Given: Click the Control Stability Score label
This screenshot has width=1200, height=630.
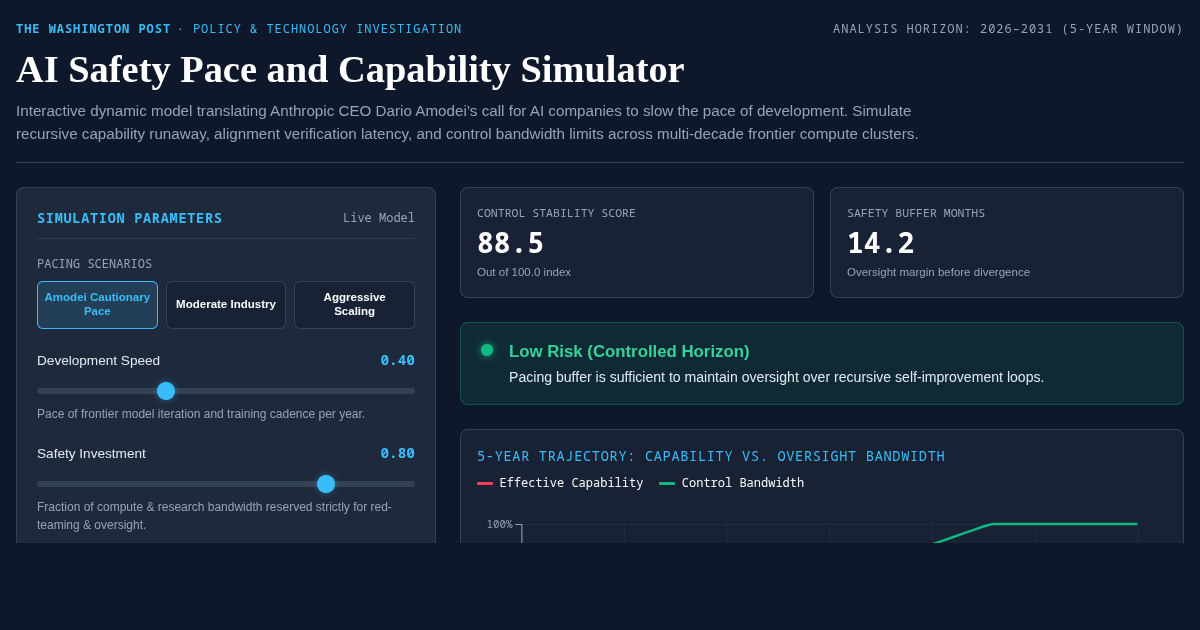Looking at the screenshot, I should [556, 213].
